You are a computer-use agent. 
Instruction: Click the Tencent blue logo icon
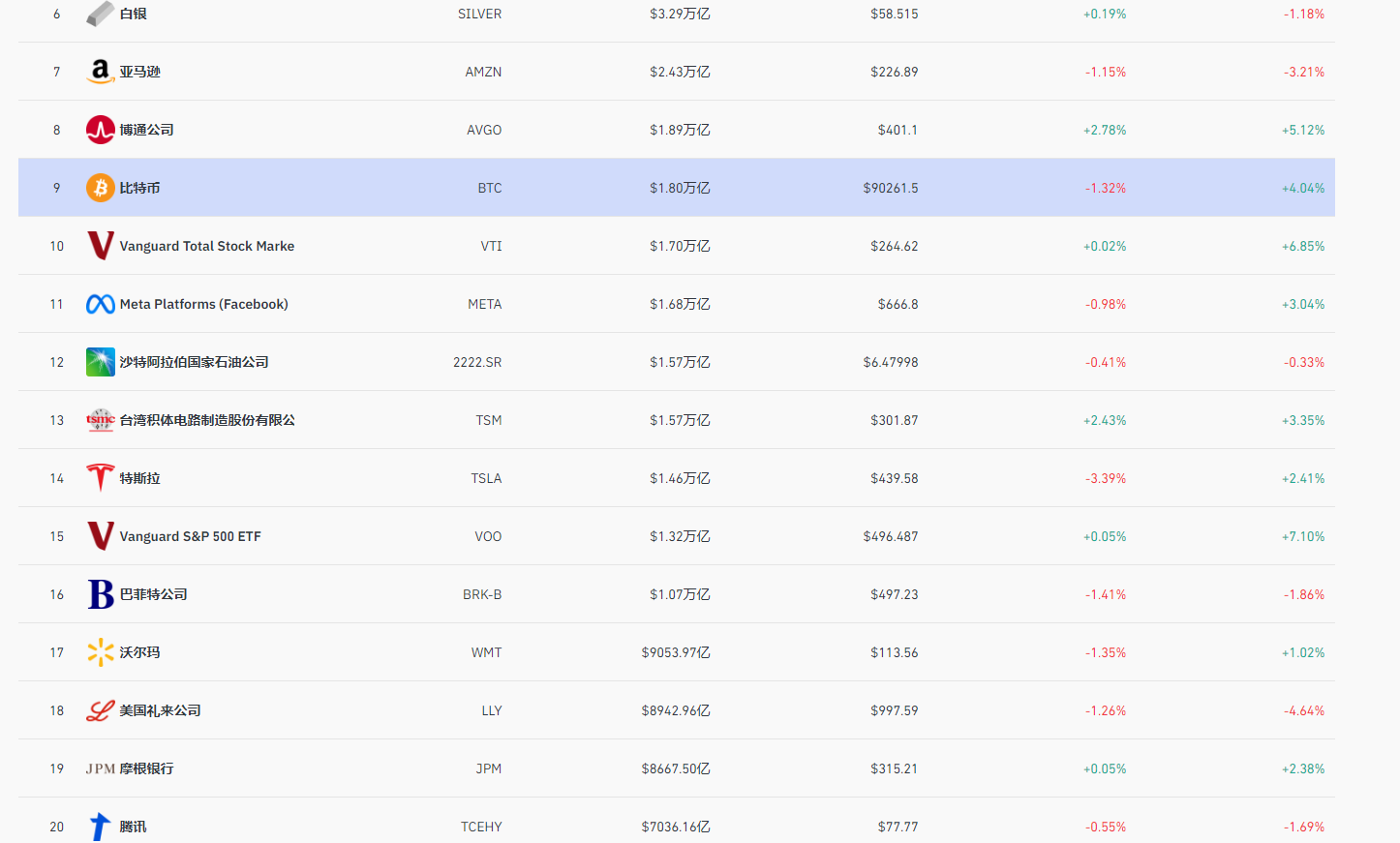(100, 827)
